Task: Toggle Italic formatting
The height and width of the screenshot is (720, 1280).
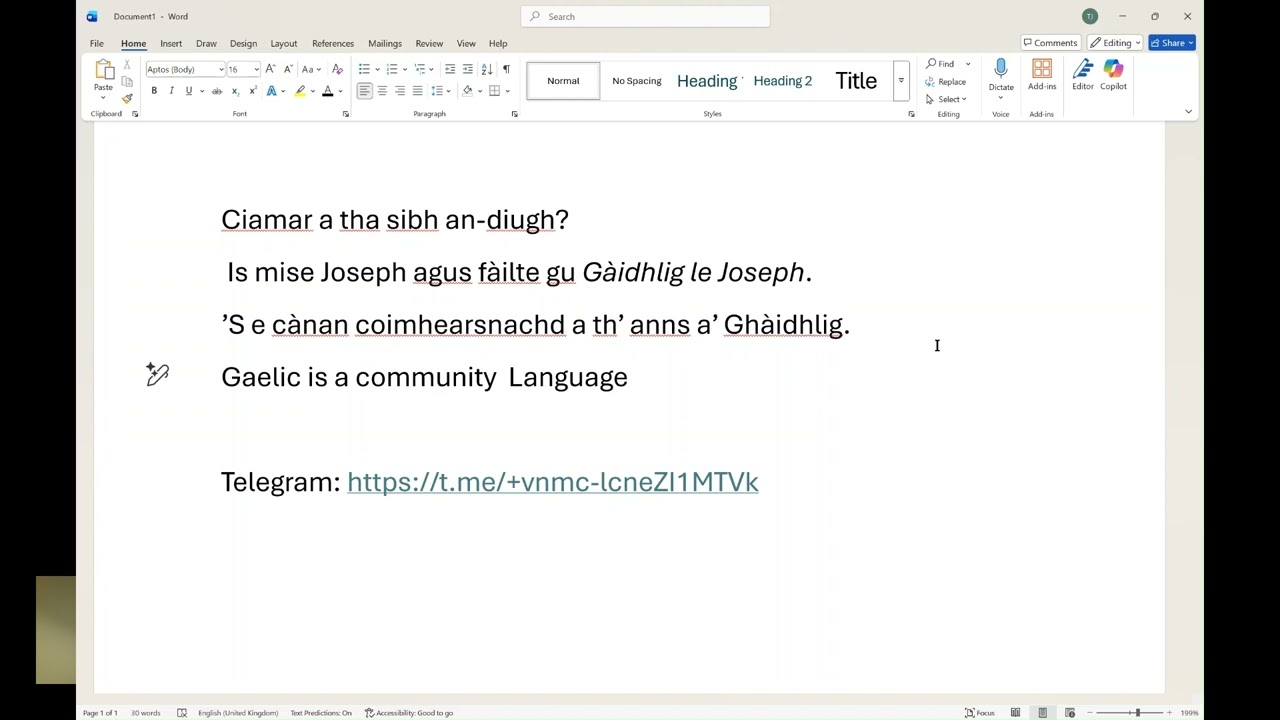Action: [171, 91]
